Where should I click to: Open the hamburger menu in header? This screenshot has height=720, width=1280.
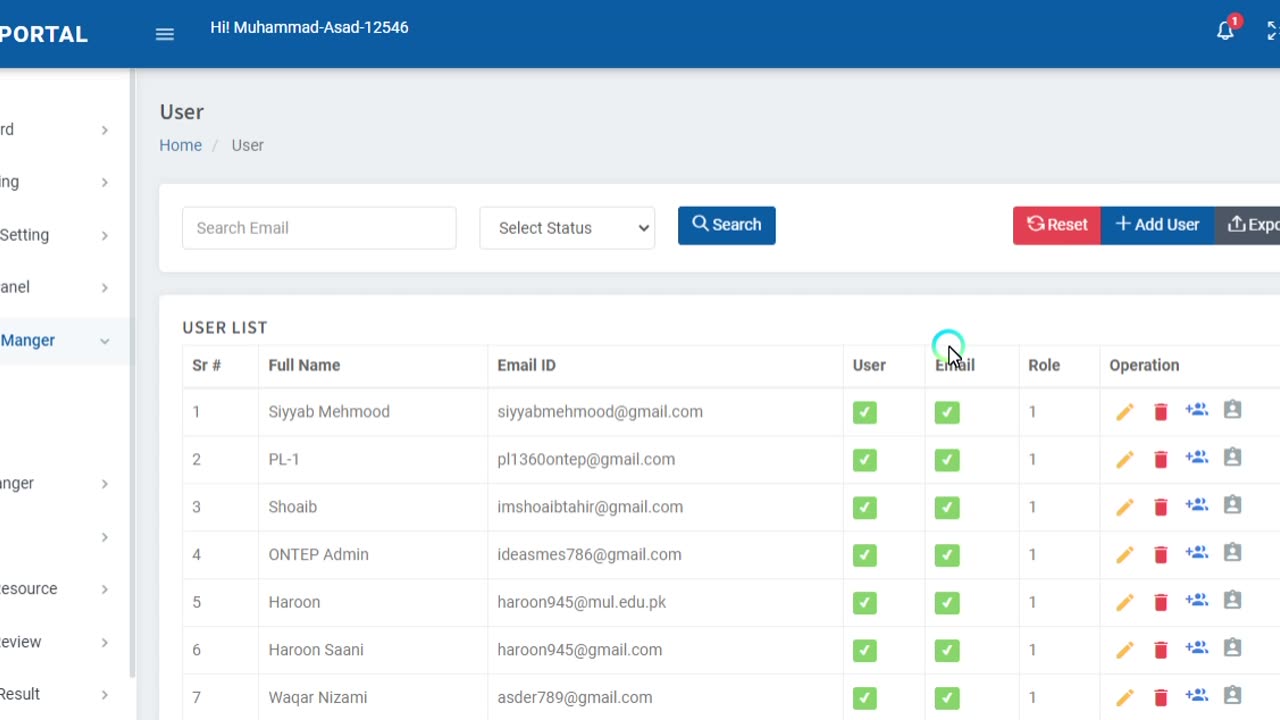coord(165,34)
